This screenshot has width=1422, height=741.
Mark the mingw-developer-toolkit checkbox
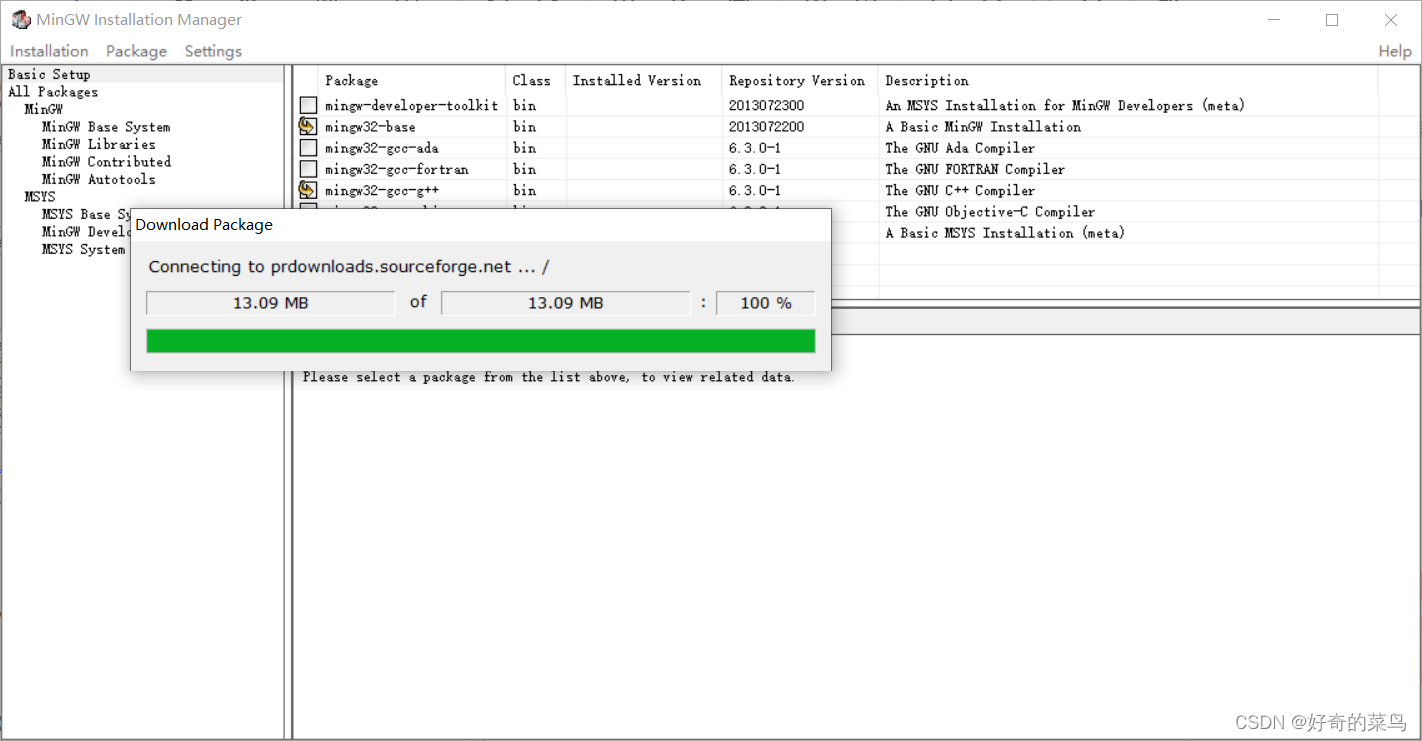click(x=308, y=105)
